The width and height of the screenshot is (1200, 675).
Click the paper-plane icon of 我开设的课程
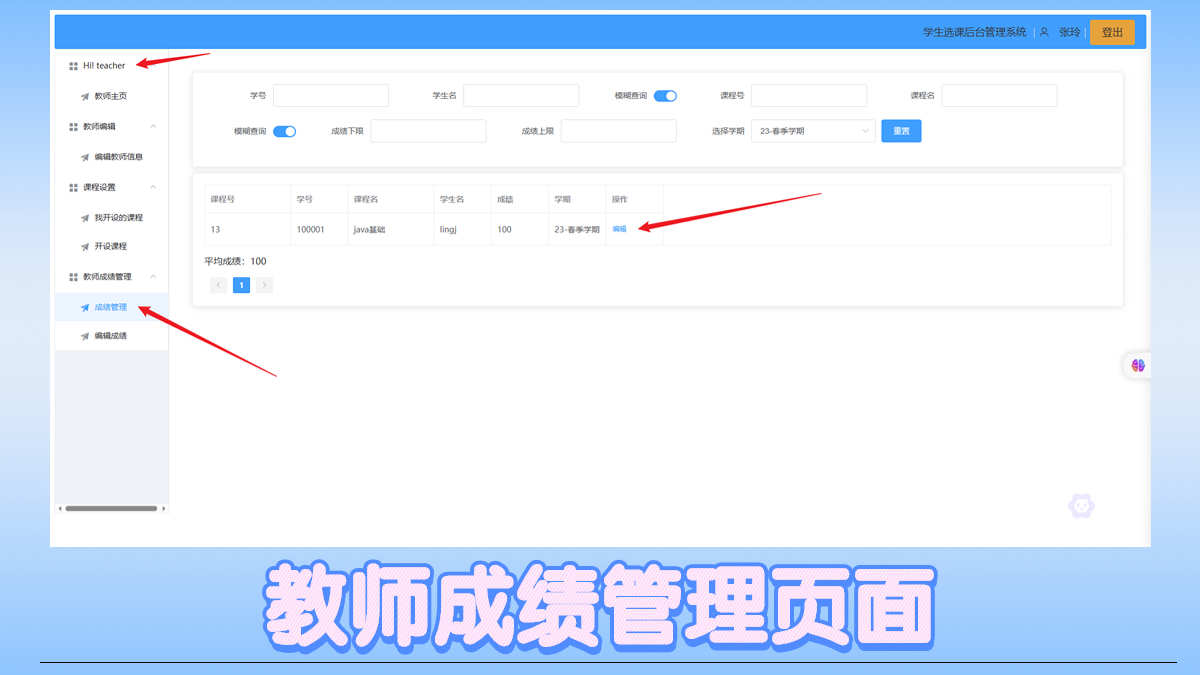[x=85, y=218]
